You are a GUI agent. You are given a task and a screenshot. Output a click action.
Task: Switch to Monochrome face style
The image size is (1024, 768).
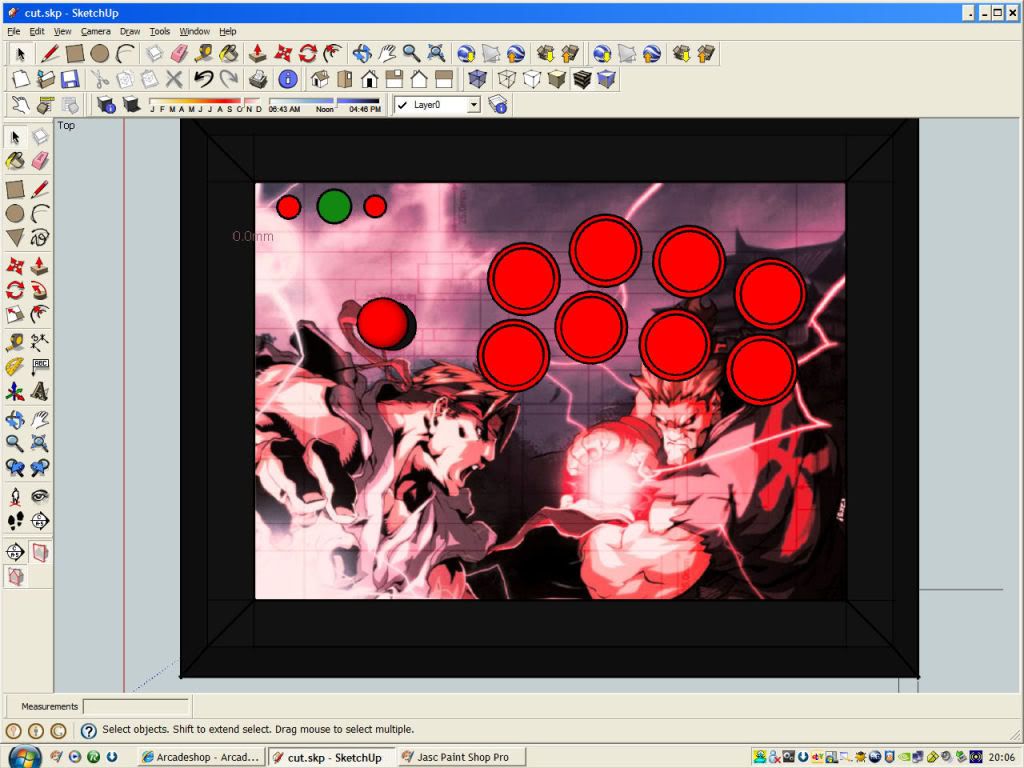point(606,79)
